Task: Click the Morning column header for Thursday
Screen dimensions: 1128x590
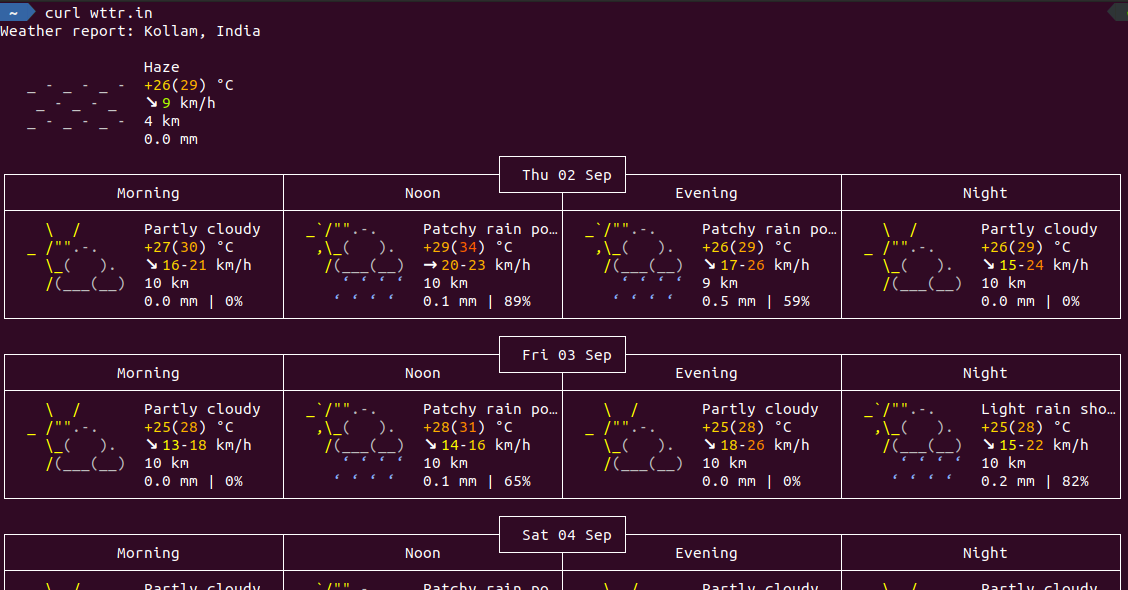Action: (x=148, y=192)
